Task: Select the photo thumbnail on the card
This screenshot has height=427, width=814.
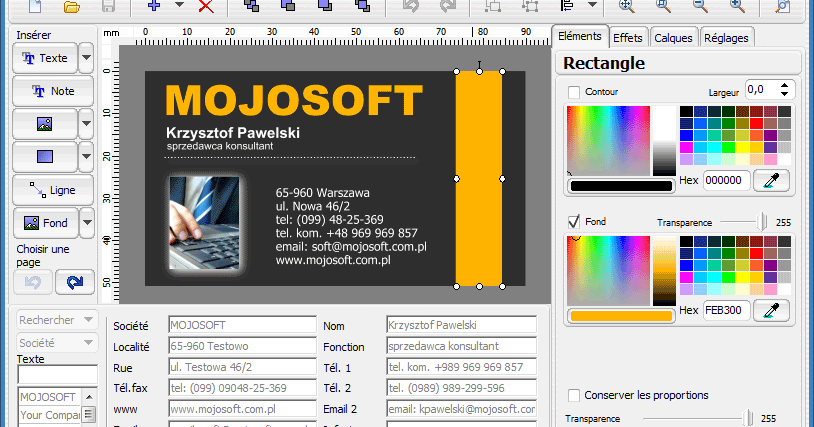Action: coord(205,223)
